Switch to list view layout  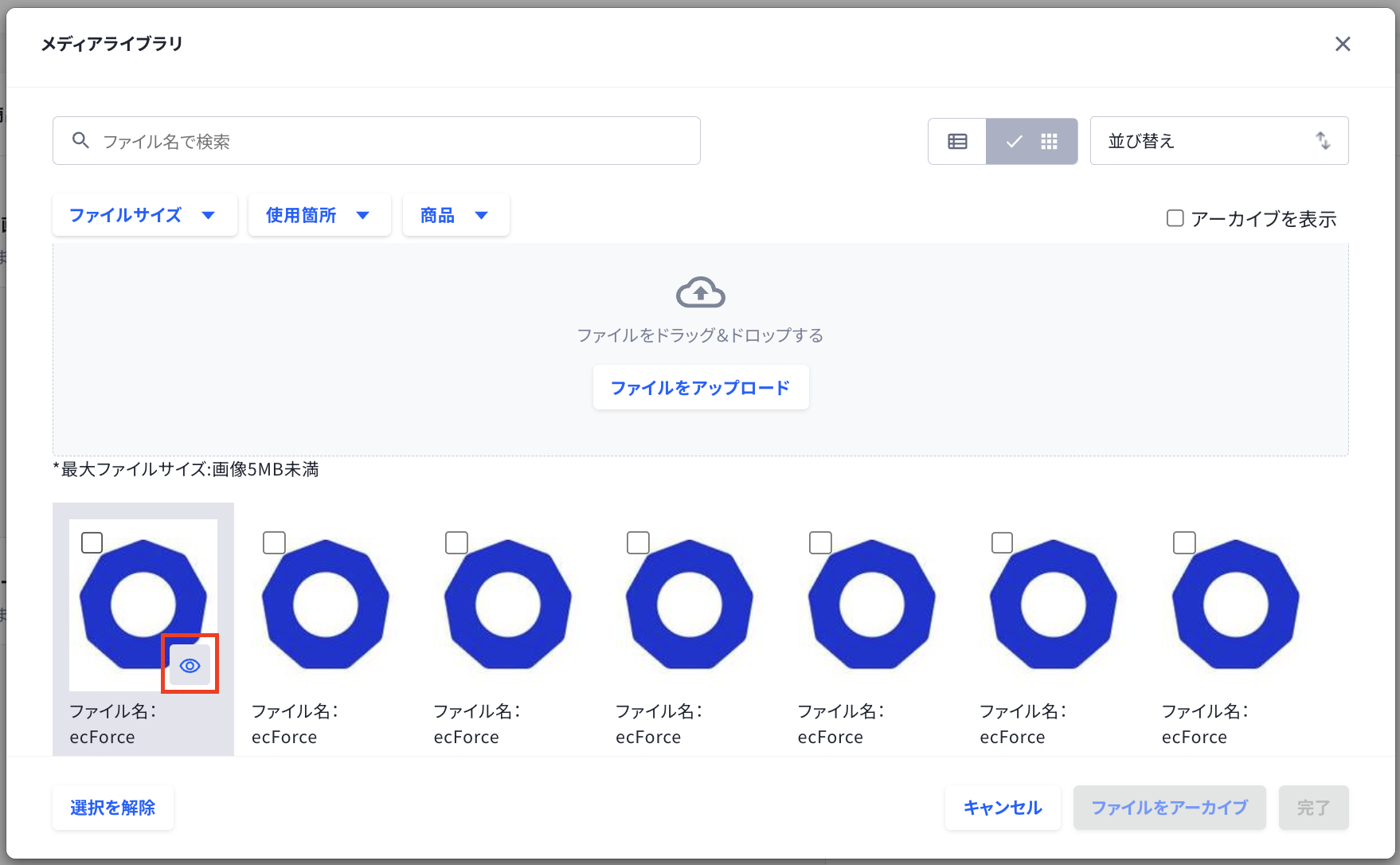tap(957, 141)
